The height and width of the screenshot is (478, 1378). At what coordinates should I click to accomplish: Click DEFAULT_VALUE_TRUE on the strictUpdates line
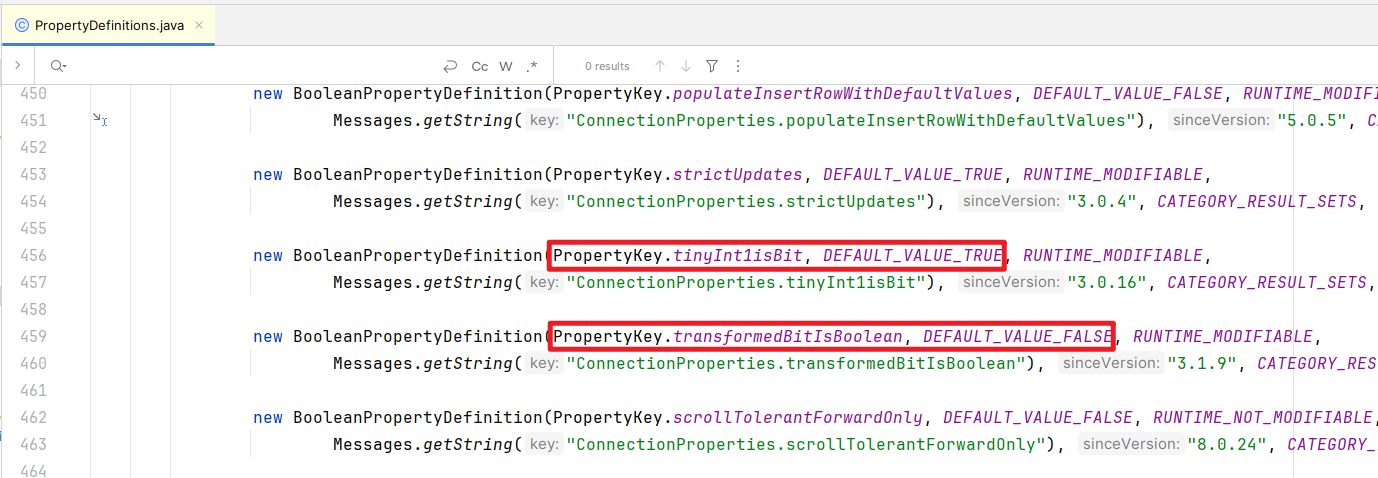pyautogui.click(x=913, y=174)
